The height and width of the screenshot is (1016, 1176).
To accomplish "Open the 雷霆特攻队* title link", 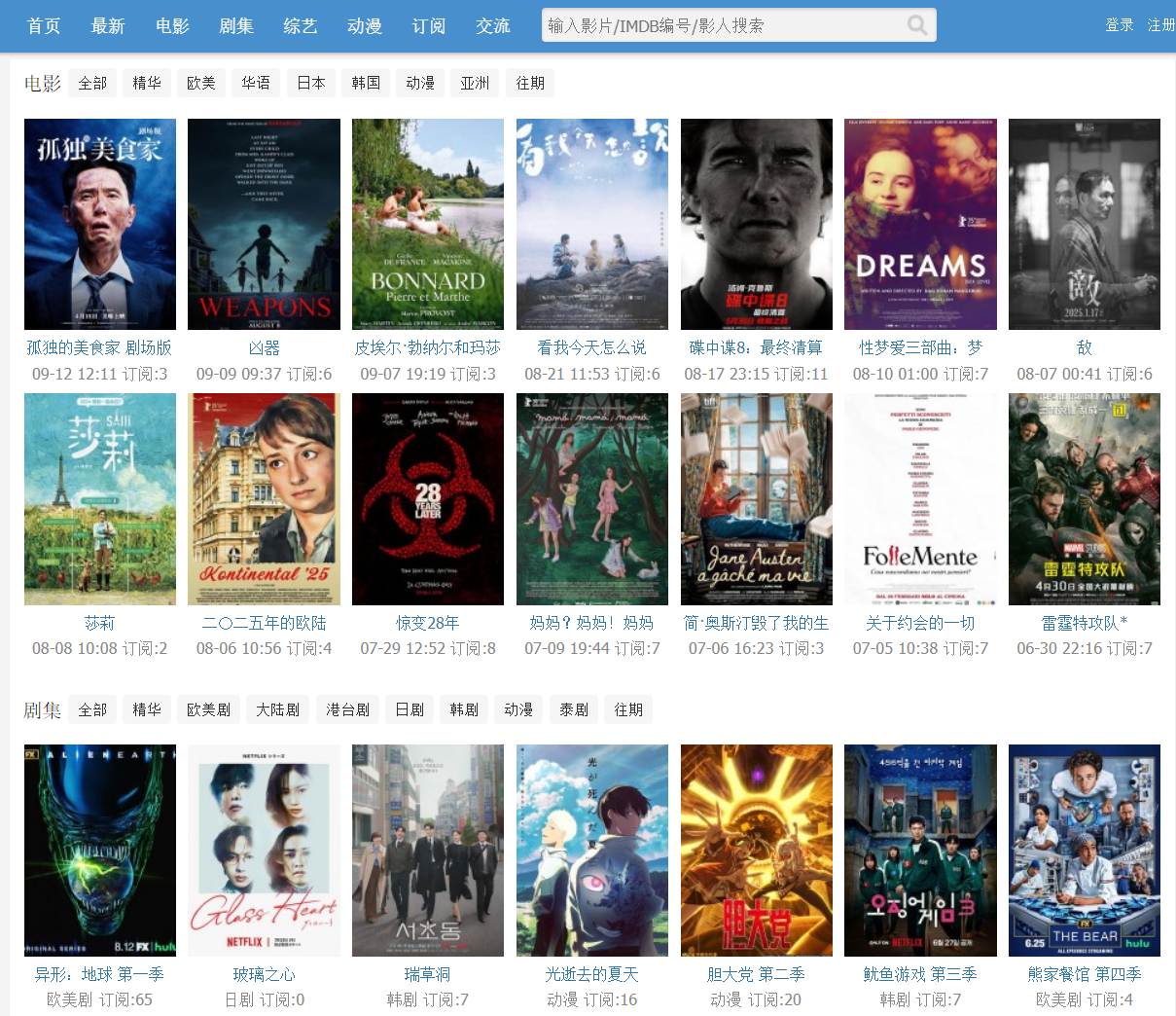I will tap(1084, 623).
